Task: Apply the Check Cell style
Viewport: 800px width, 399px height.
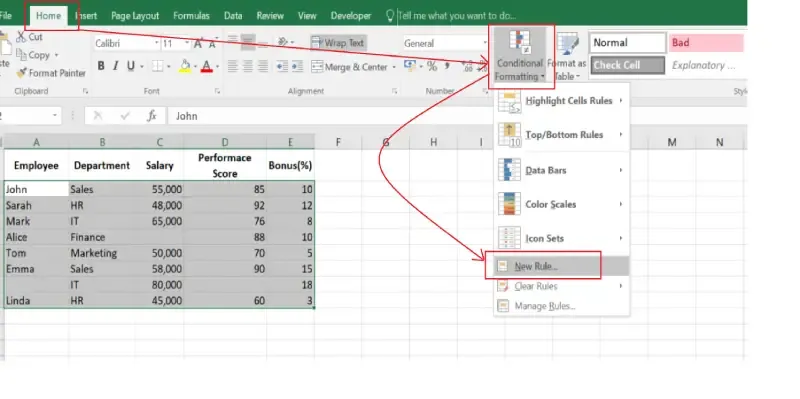Action: (x=628, y=65)
